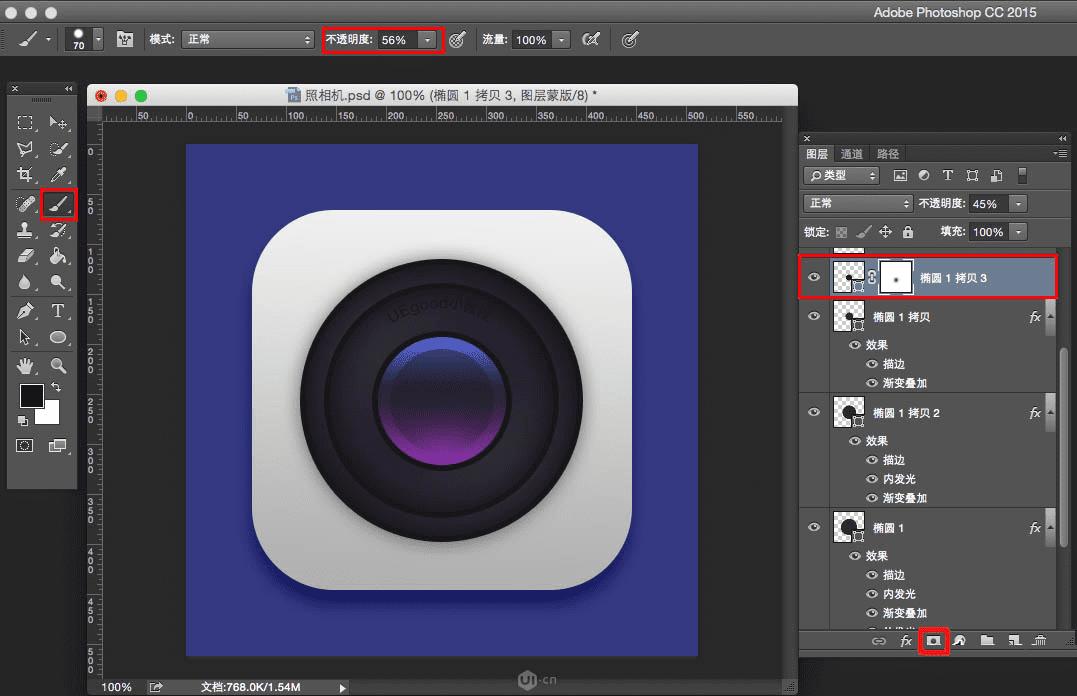
Task: Create a new group with folder icon
Action: 987,640
